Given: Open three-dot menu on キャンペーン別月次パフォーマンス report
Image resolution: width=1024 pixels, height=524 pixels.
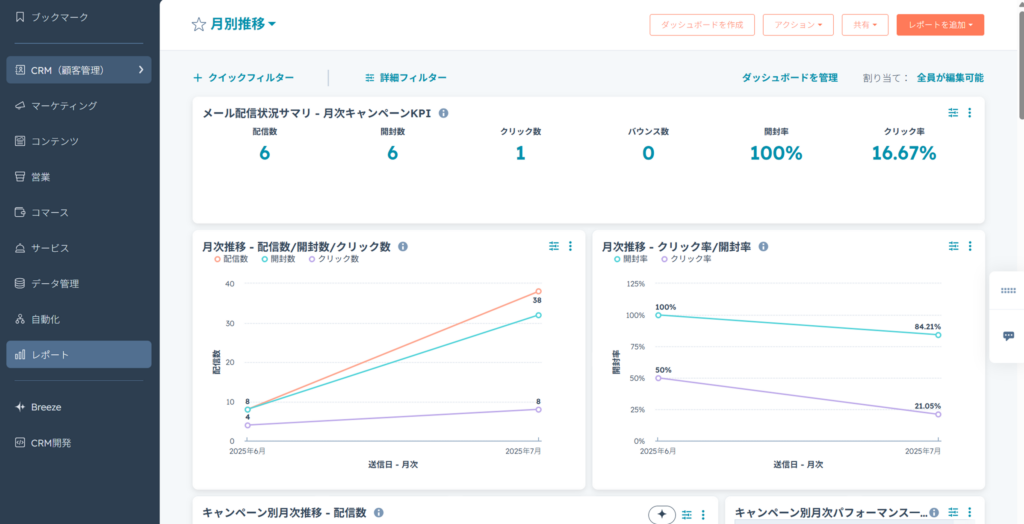Looking at the screenshot, I should (x=969, y=512).
